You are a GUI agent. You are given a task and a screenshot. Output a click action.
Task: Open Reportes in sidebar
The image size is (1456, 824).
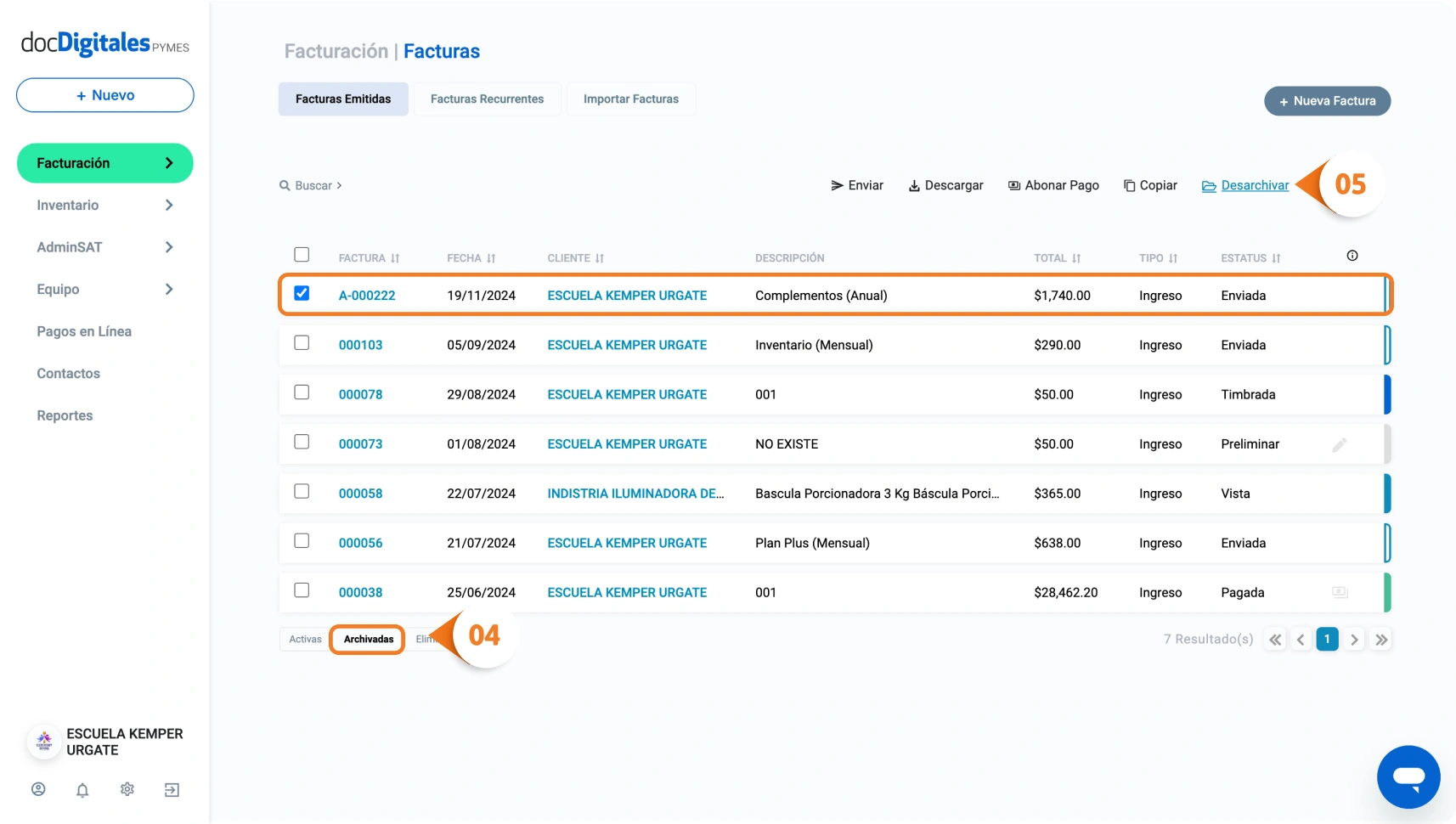click(x=65, y=415)
